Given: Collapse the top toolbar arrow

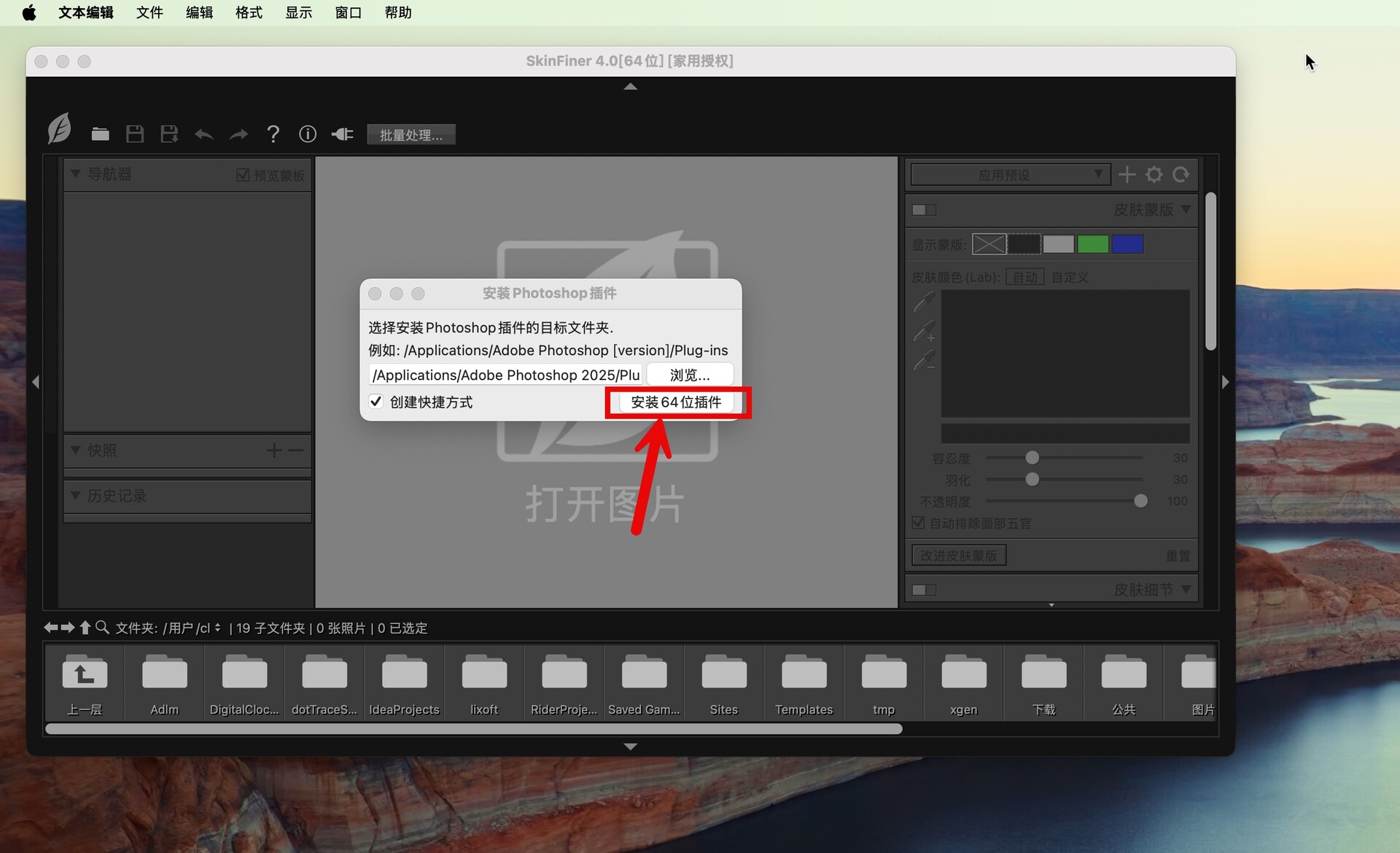Looking at the screenshot, I should (630, 87).
